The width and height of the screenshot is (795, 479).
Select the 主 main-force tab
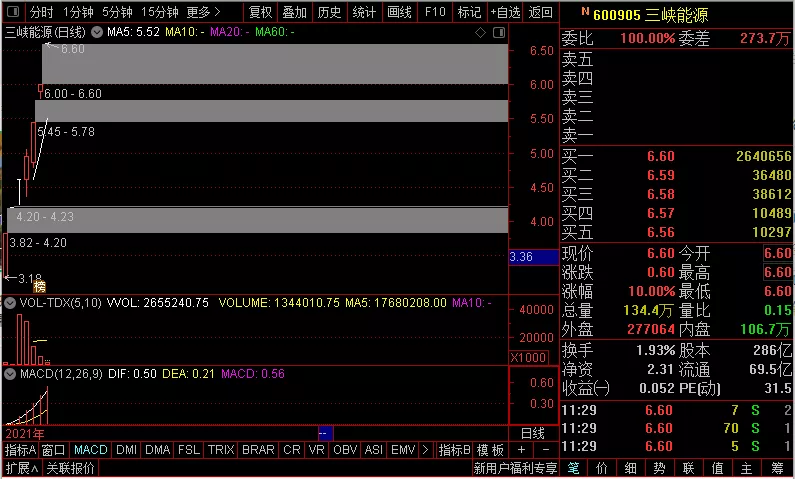[746, 468]
